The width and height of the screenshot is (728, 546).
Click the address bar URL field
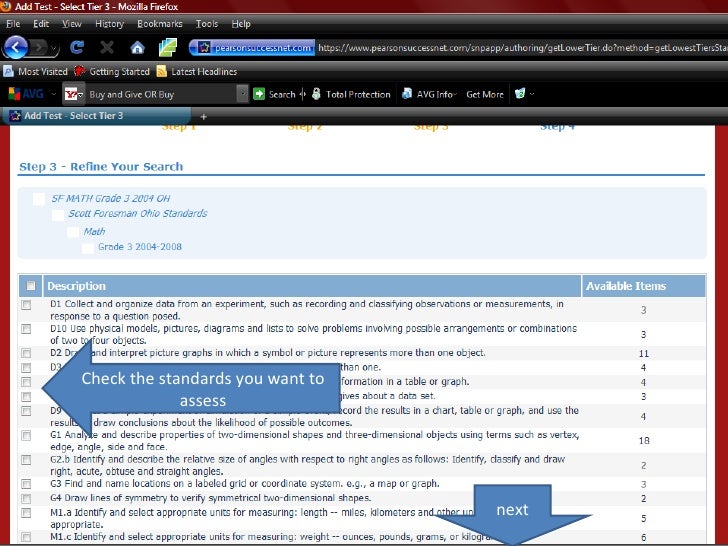click(522, 47)
